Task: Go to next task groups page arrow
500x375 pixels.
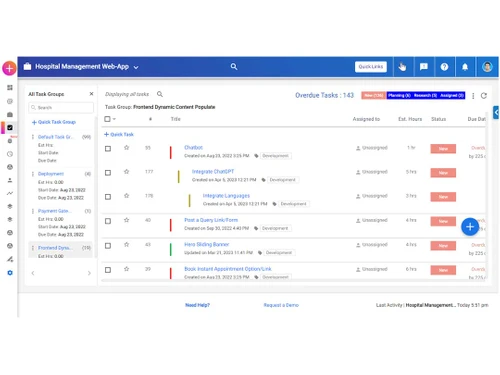Action: tap(89, 273)
